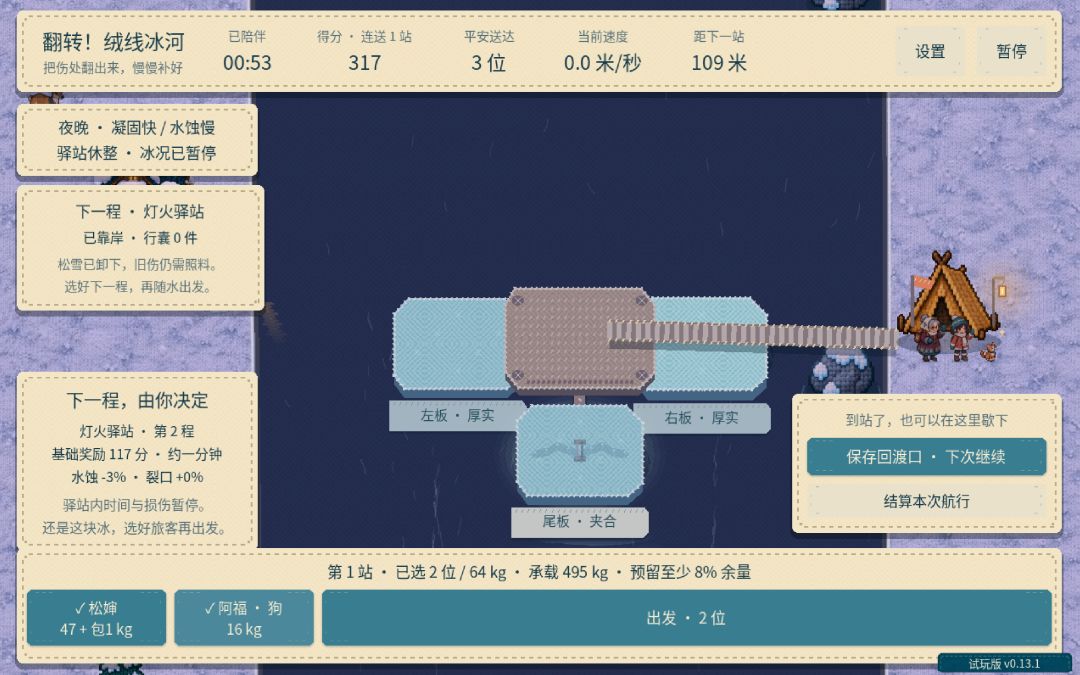Viewport: 1080px width, 675px height.
Task: Click the wooden gangway bridge to shore
Action: click(x=752, y=335)
